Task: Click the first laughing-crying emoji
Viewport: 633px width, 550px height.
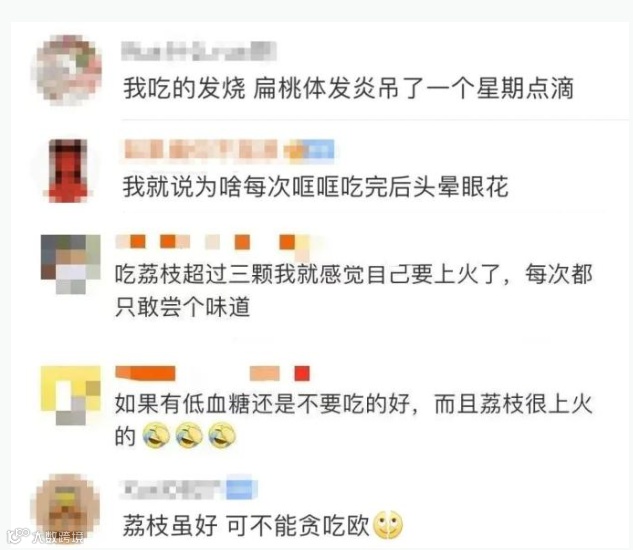Action: [x=156, y=436]
